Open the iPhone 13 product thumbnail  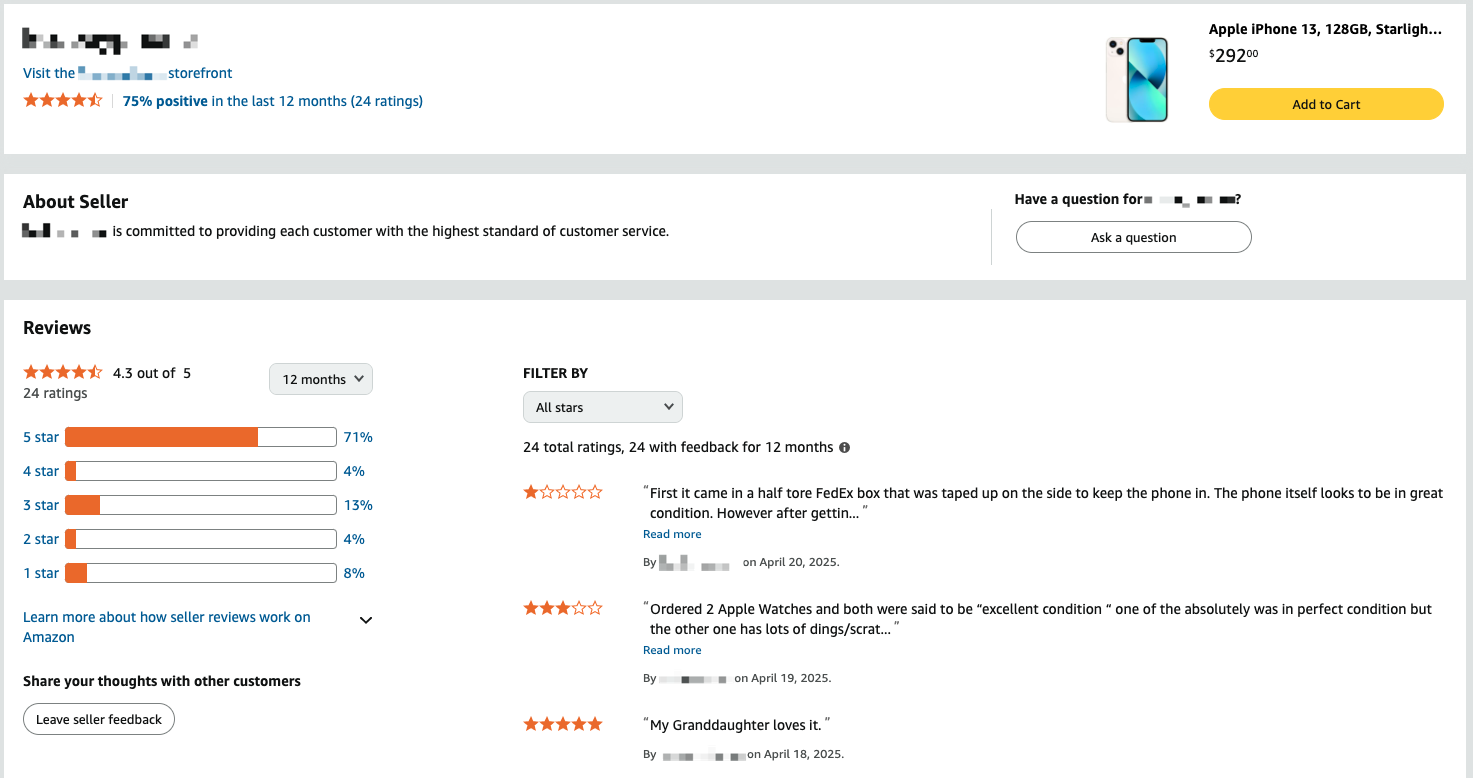(x=1137, y=80)
